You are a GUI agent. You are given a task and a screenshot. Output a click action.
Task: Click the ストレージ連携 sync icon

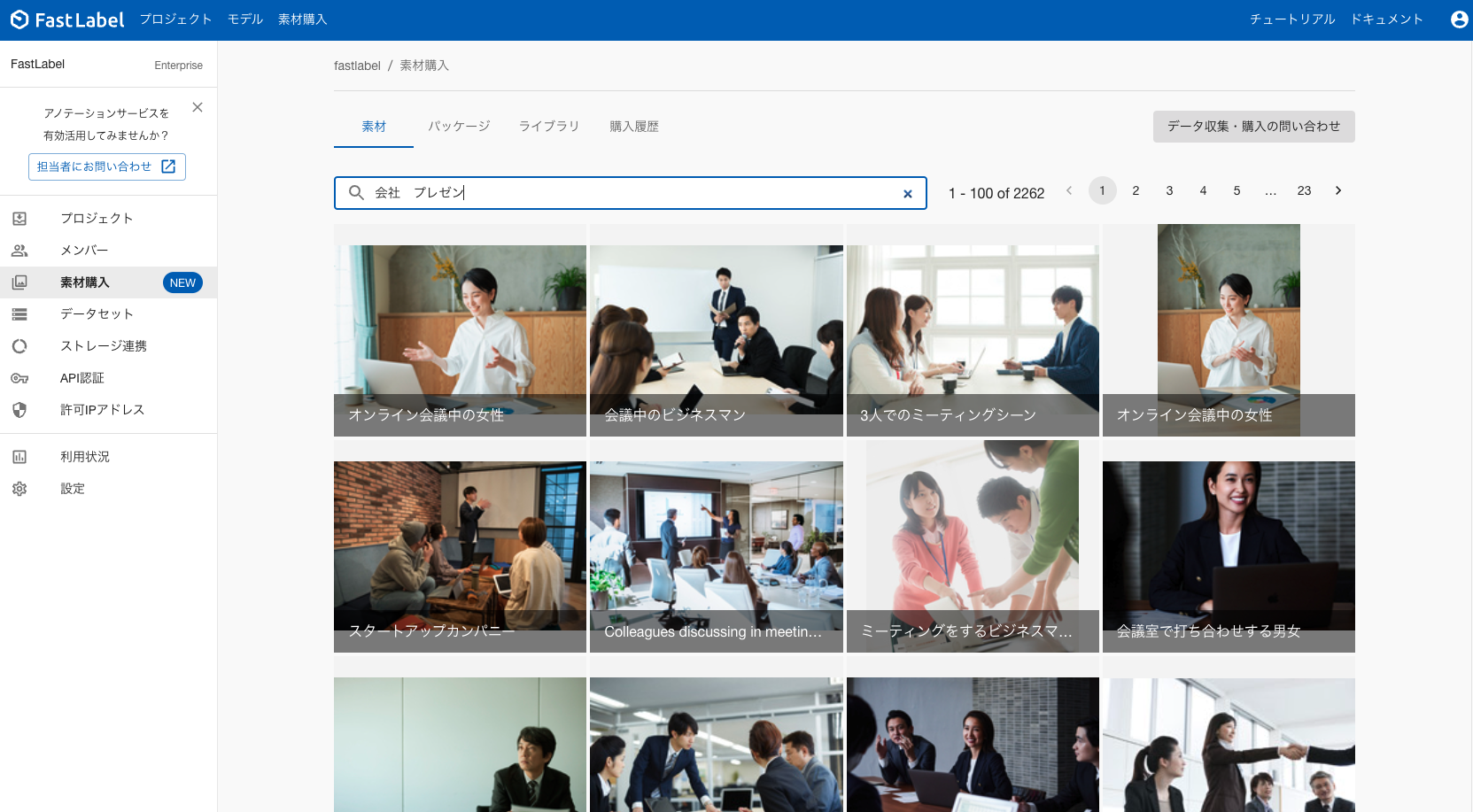(x=19, y=346)
